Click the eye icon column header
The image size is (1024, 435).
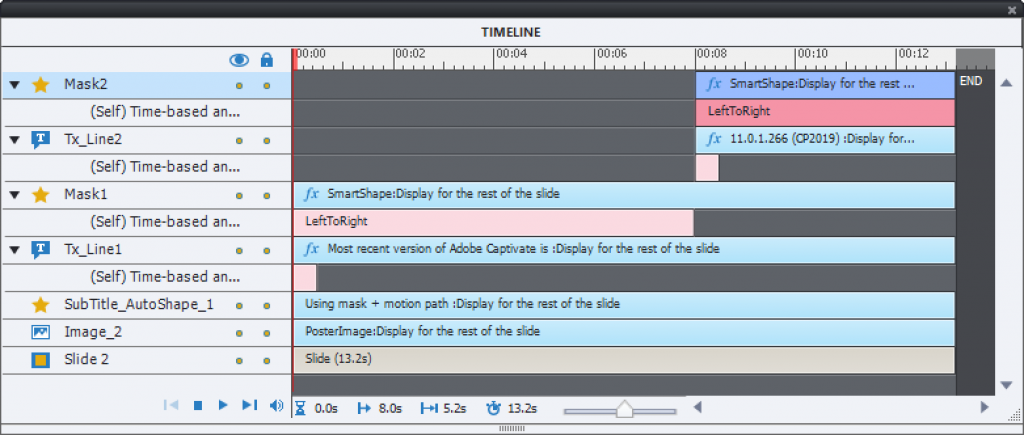coord(239,60)
